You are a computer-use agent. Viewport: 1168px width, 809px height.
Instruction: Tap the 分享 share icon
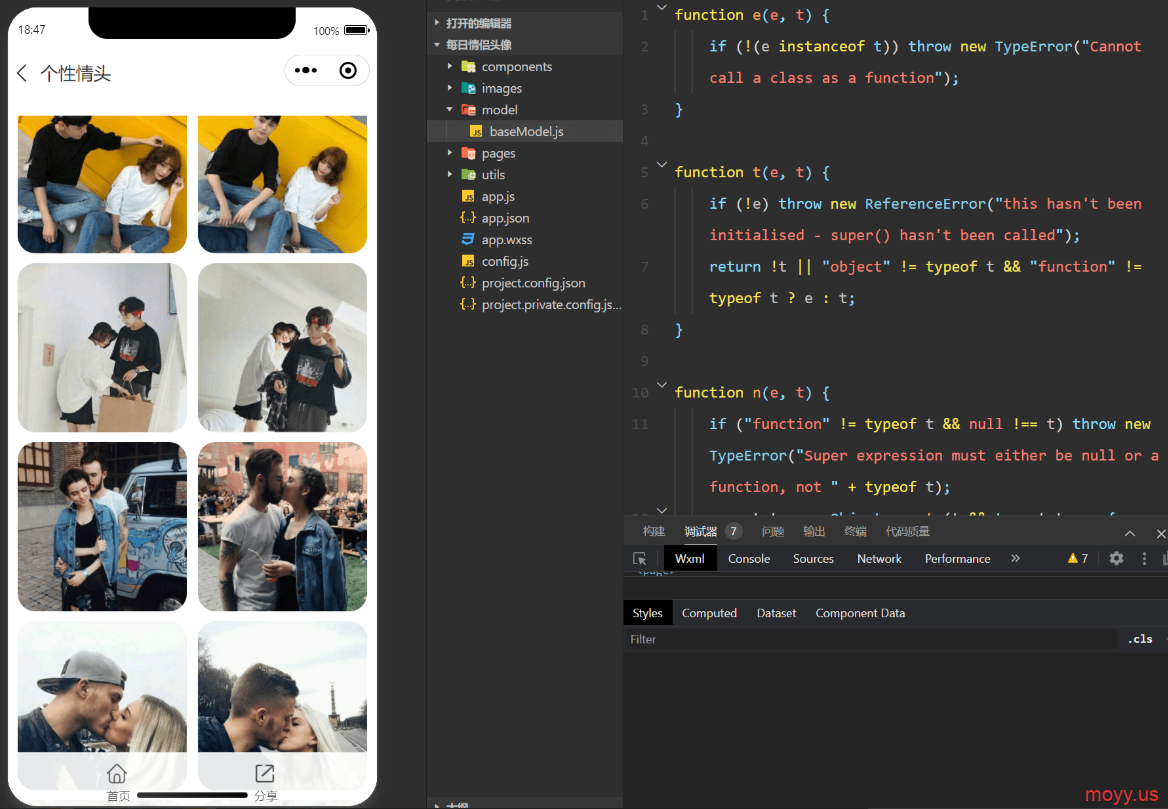(264, 773)
